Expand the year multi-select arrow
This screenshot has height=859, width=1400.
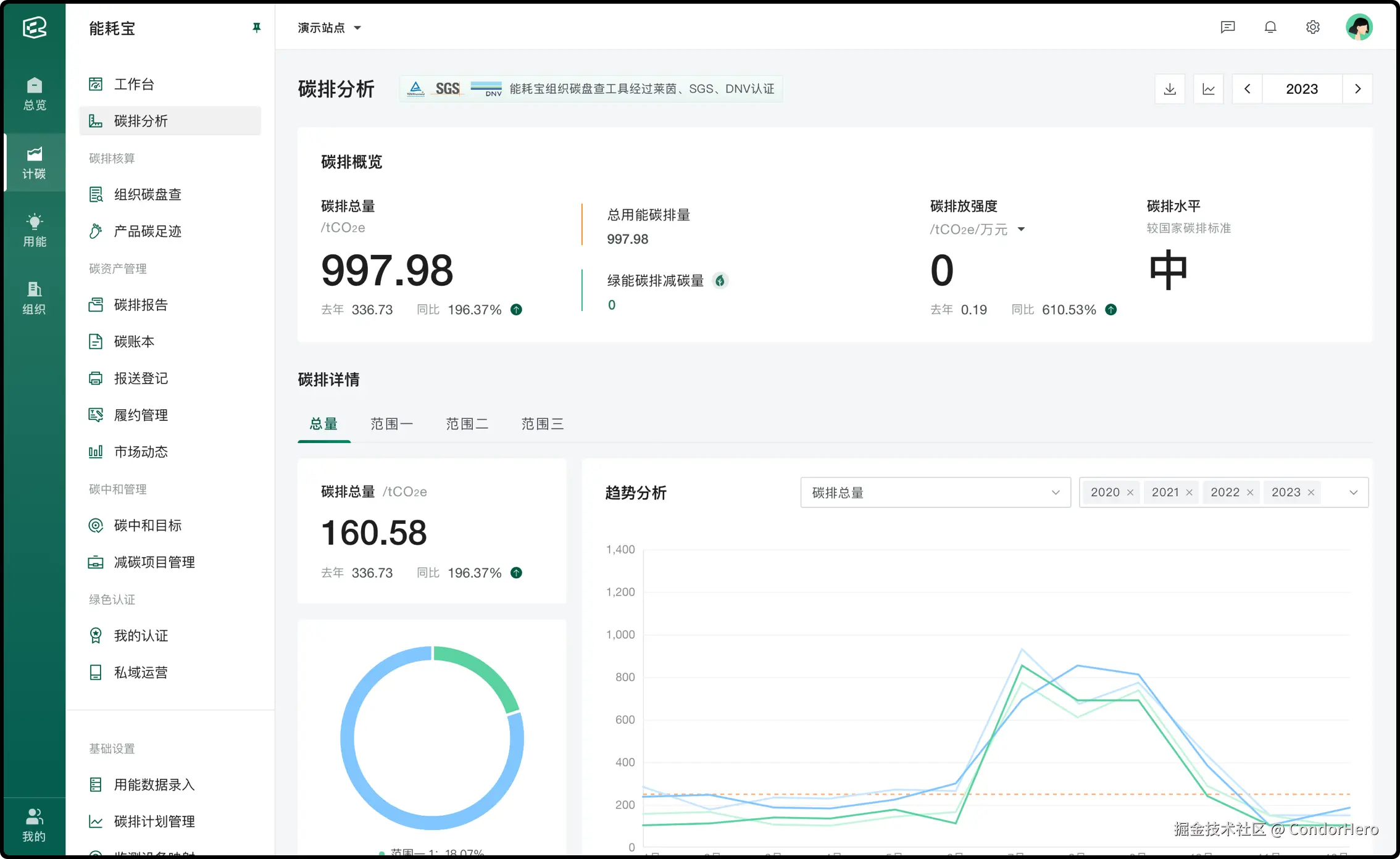(x=1353, y=492)
